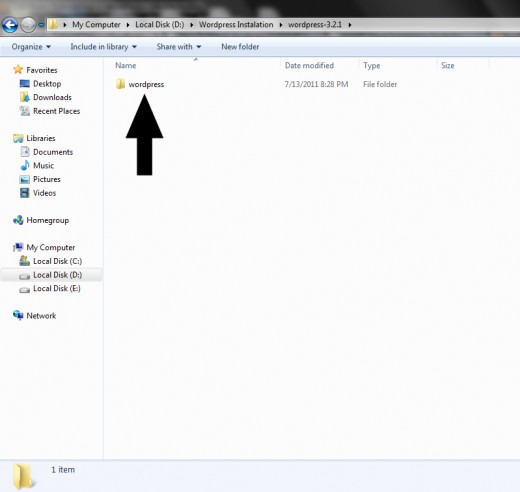Select My Computer in the address path
The height and width of the screenshot is (492, 520).
point(96,25)
